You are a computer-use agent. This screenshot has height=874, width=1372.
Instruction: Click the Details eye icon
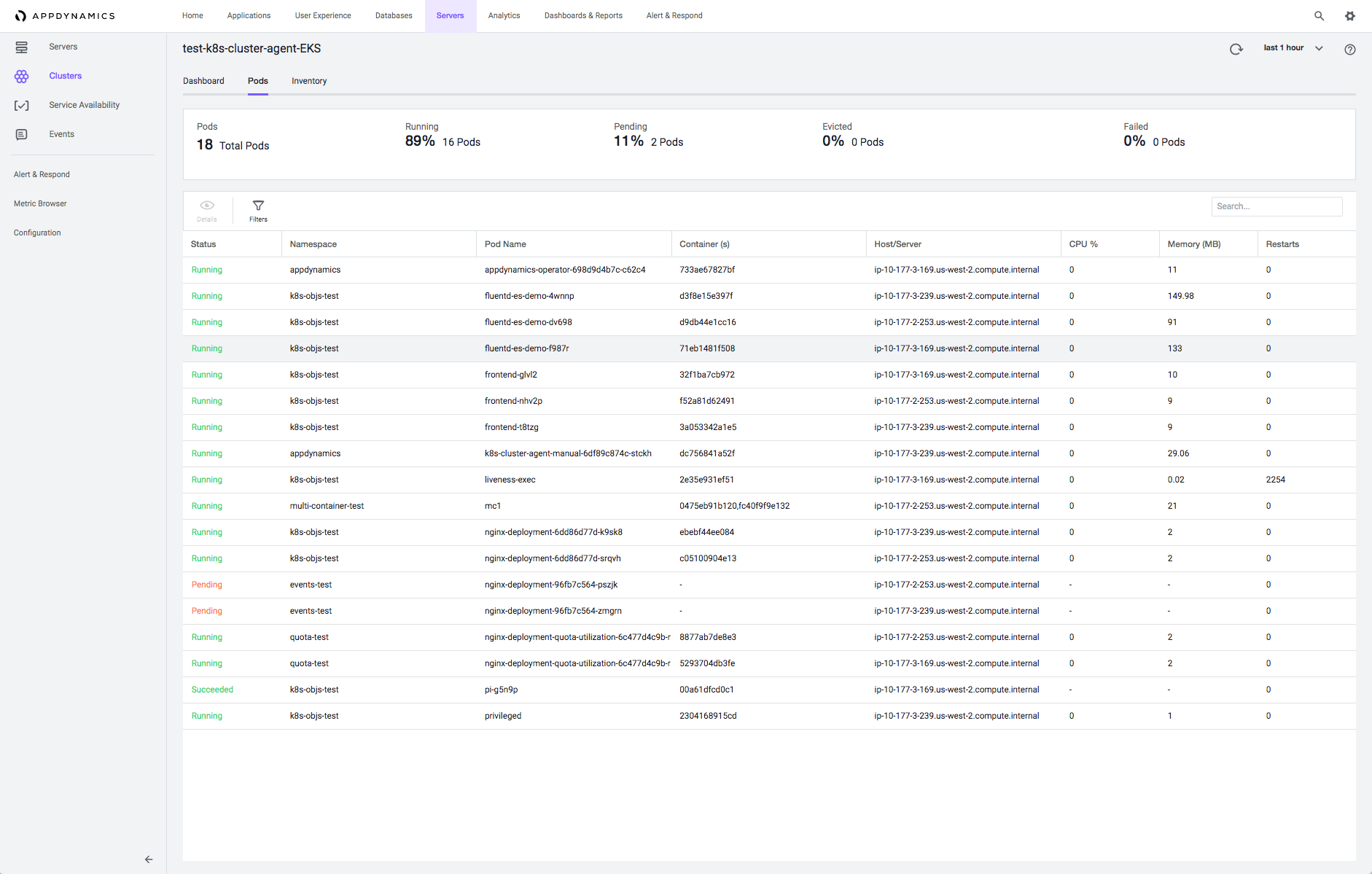tap(207, 206)
